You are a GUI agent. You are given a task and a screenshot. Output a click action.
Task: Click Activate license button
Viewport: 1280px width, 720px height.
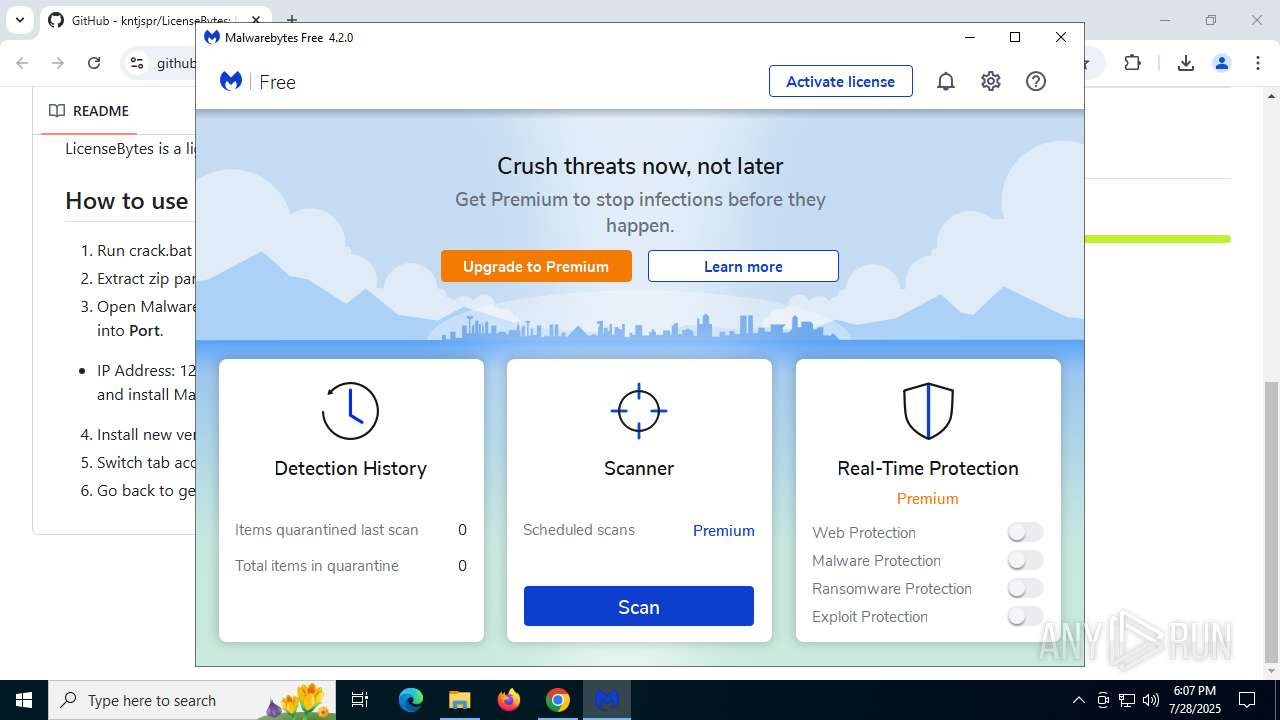[x=841, y=82]
